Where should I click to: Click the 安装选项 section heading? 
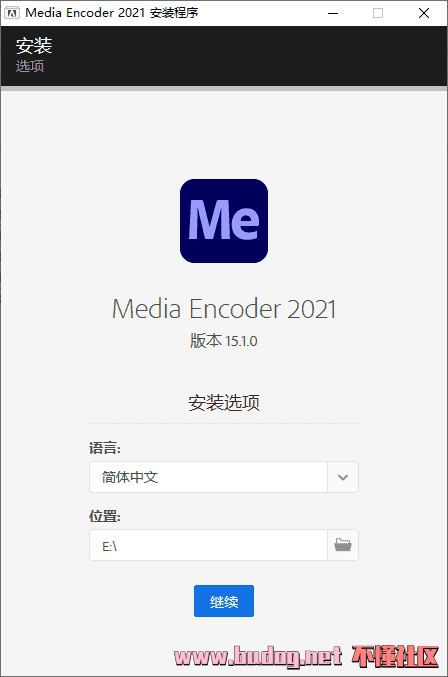click(x=224, y=402)
